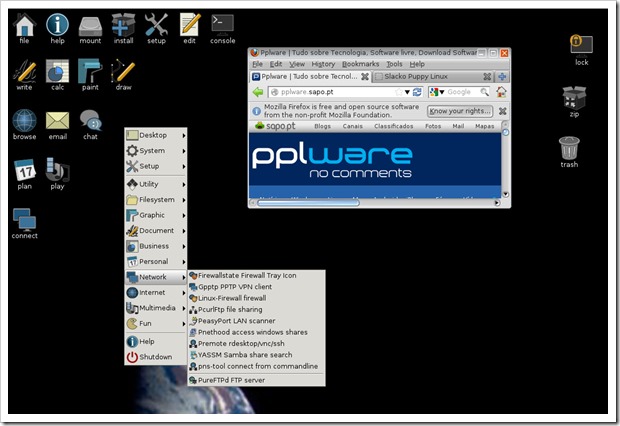Launch the edit text editor icon

point(189,28)
